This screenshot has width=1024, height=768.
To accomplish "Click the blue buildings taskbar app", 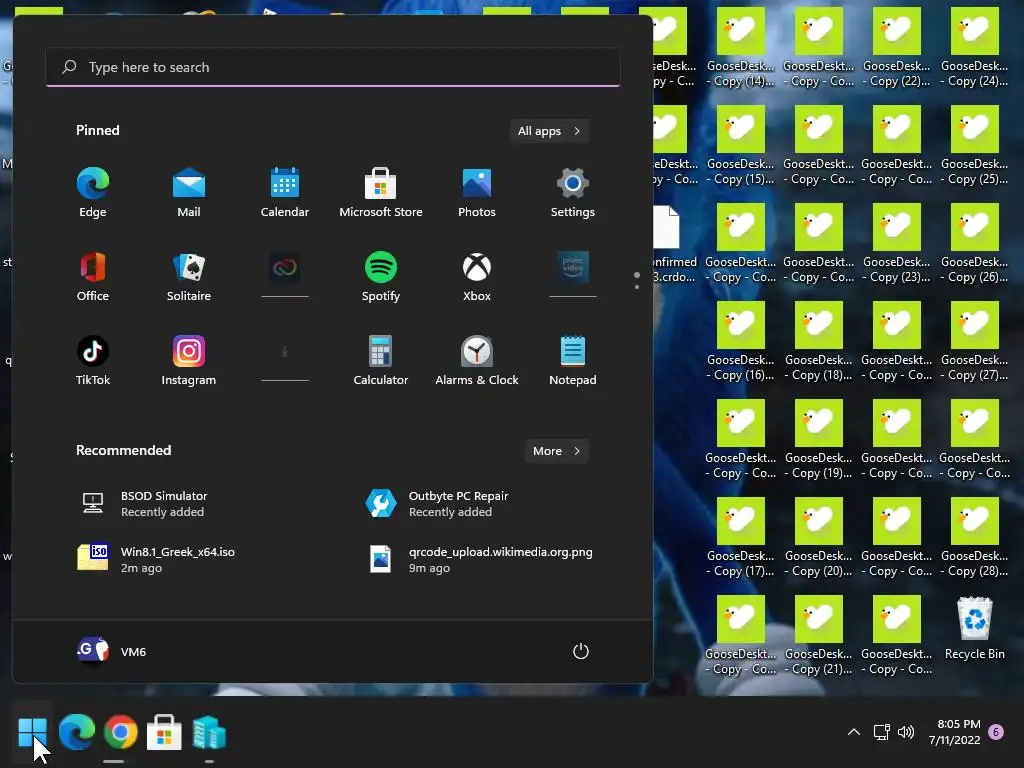I will [209, 732].
